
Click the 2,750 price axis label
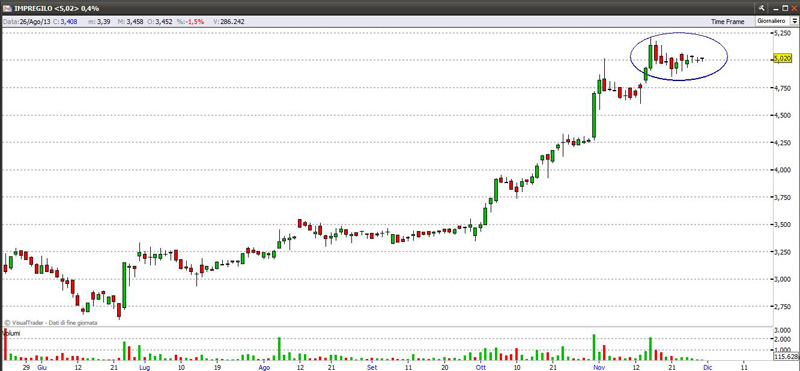782,306
